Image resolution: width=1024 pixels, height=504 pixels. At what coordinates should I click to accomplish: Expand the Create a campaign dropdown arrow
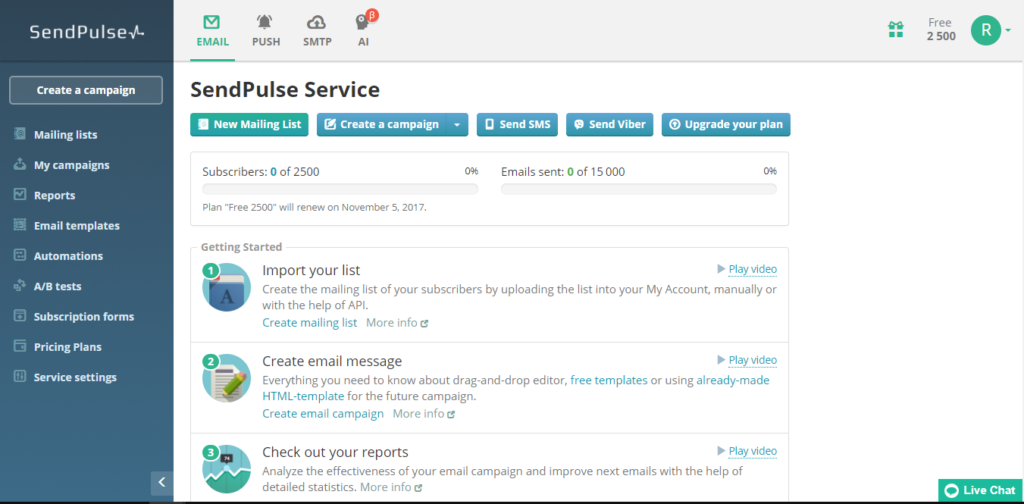pos(457,125)
